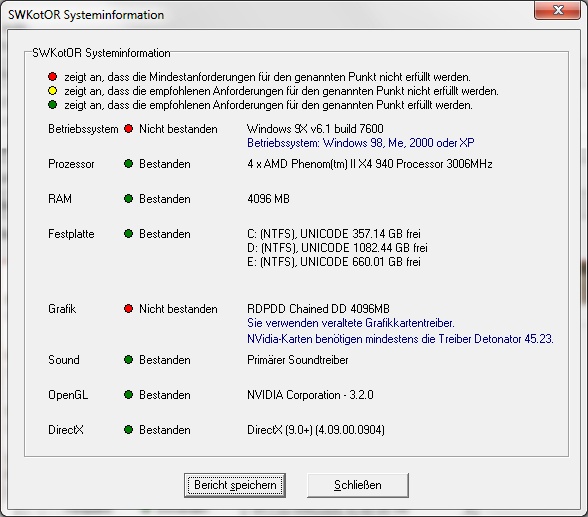Click 'RDPDD Chained DD 4096MB' text

[318, 309]
